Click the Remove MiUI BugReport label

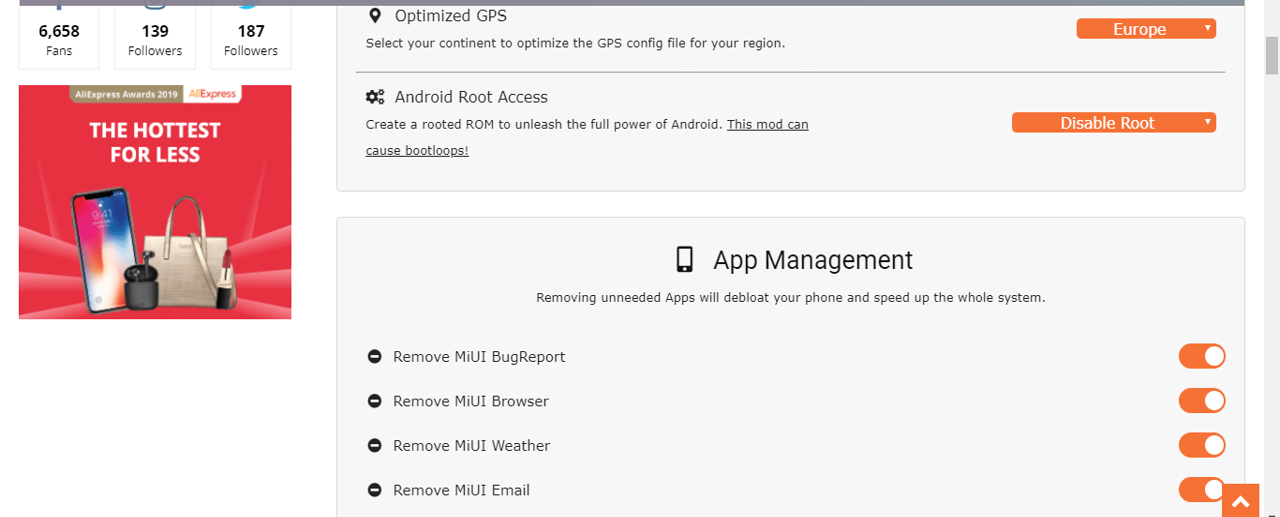(x=479, y=357)
